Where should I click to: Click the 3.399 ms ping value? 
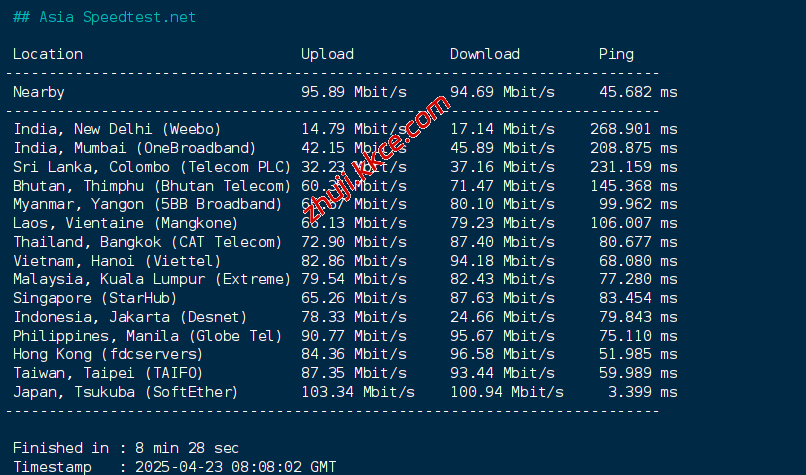(x=636, y=392)
